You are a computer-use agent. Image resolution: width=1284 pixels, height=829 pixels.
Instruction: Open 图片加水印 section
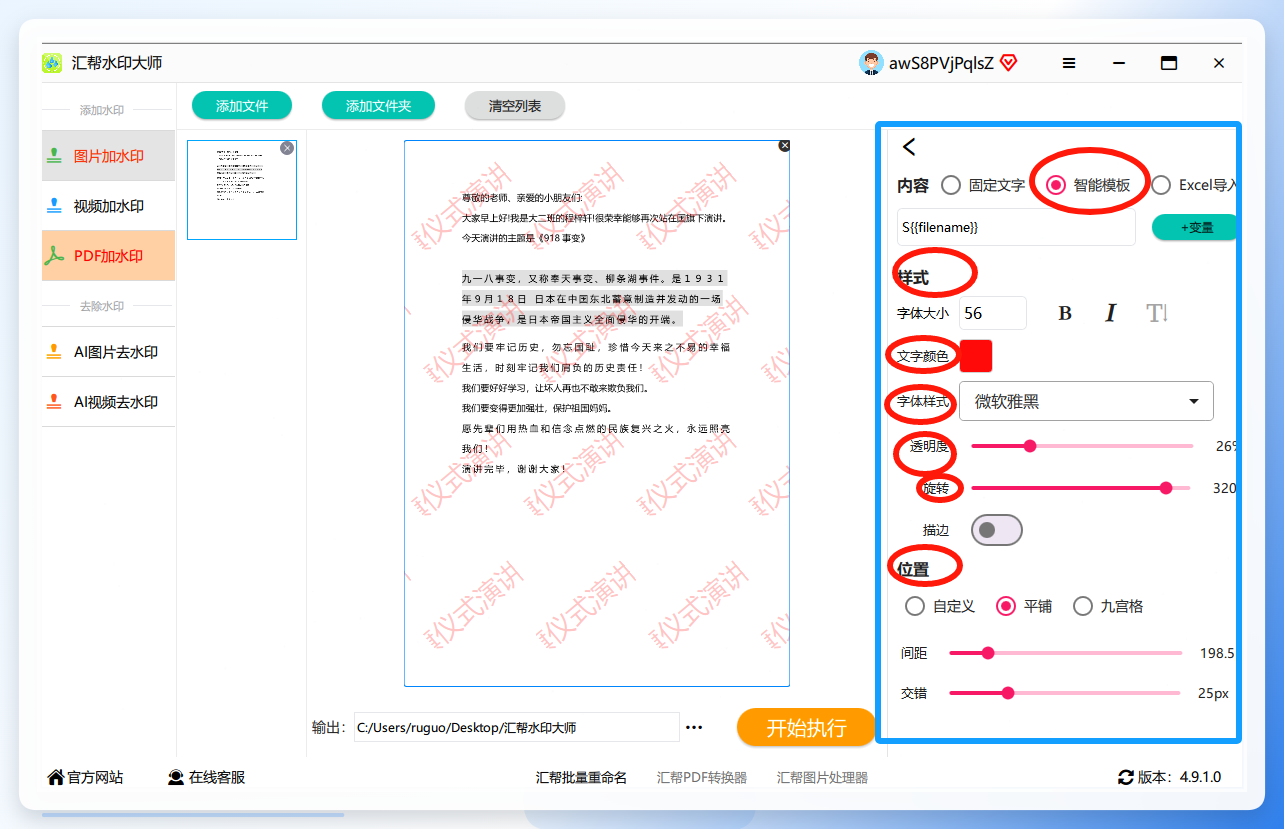108,156
